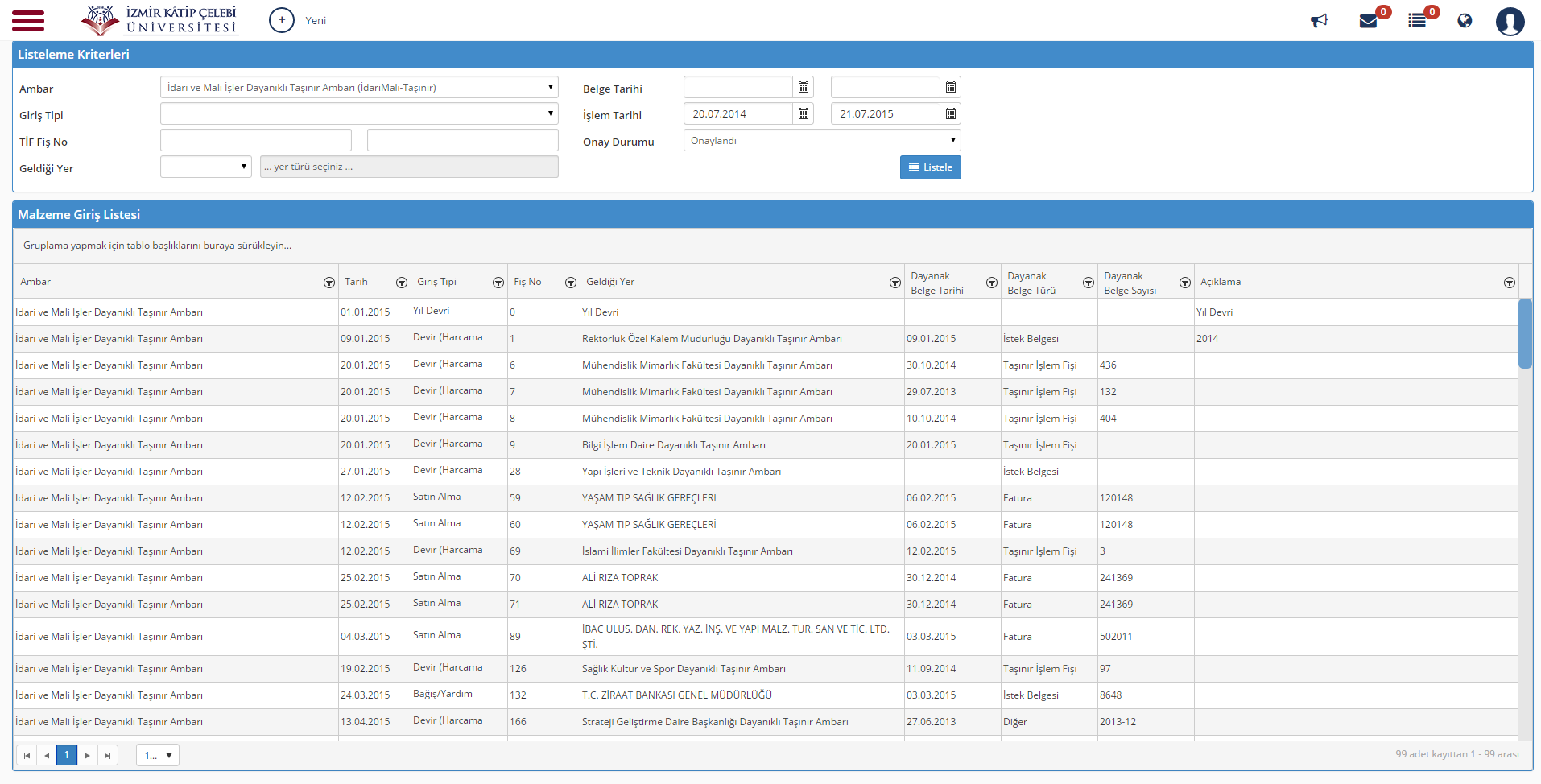
Task: Open the user profile avatar
Action: (x=1510, y=21)
